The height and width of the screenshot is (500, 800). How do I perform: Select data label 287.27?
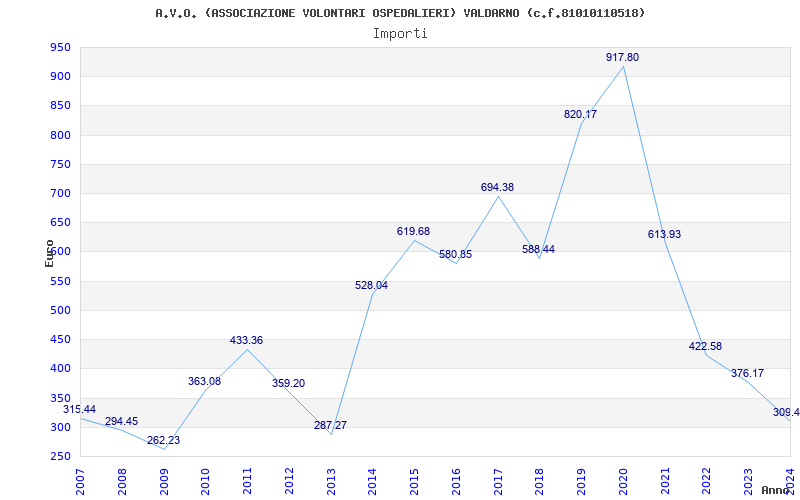(330, 425)
